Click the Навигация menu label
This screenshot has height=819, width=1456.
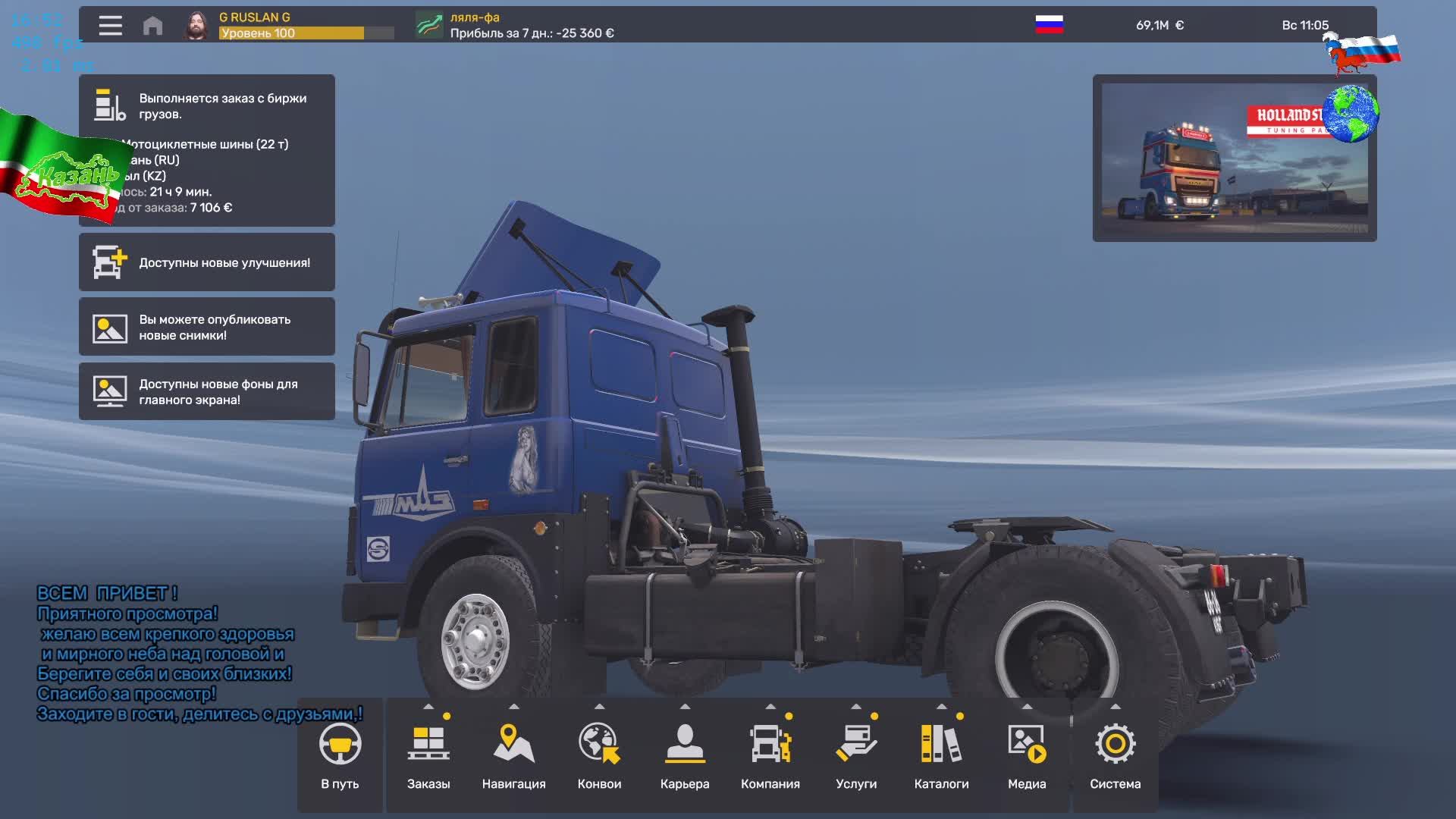514,784
